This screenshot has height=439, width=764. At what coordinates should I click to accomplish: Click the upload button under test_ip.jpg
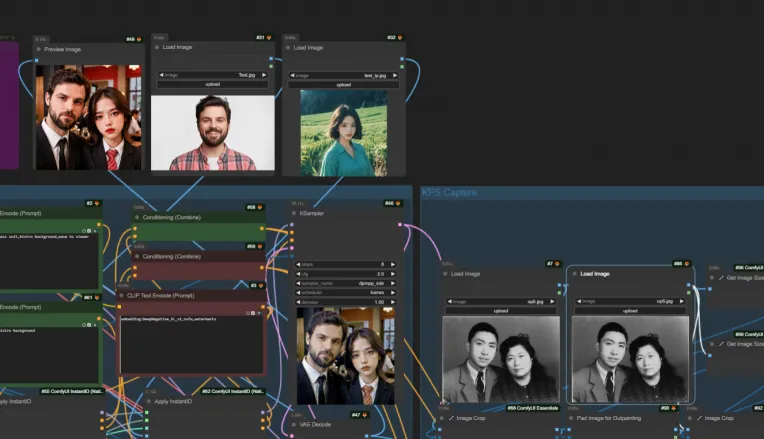pyautogui.click(x=343, y=84)
